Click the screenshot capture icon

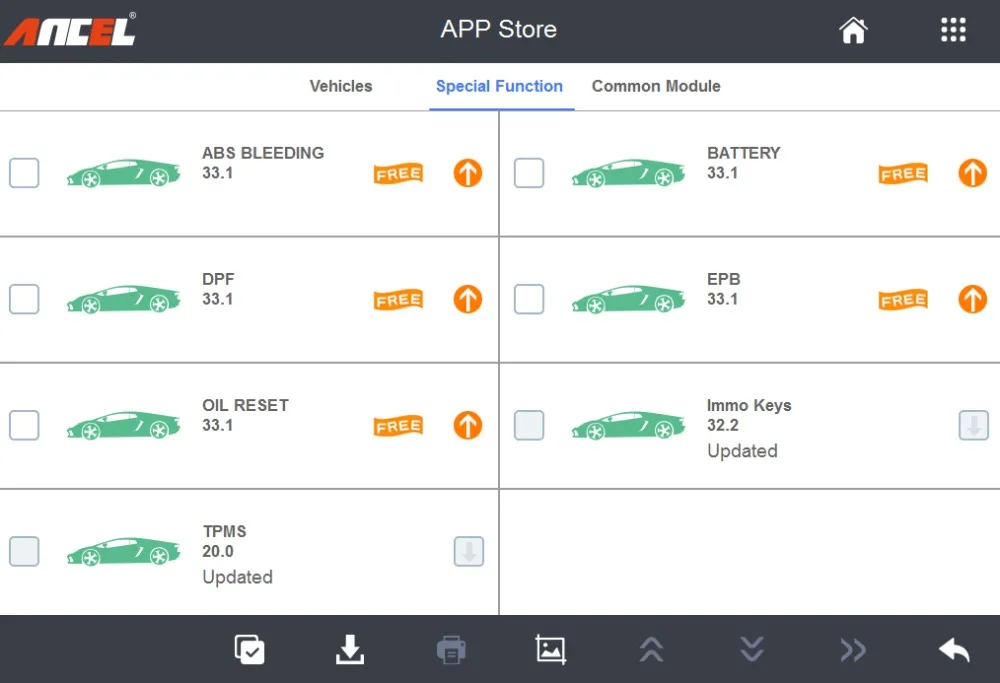[551, 650]
